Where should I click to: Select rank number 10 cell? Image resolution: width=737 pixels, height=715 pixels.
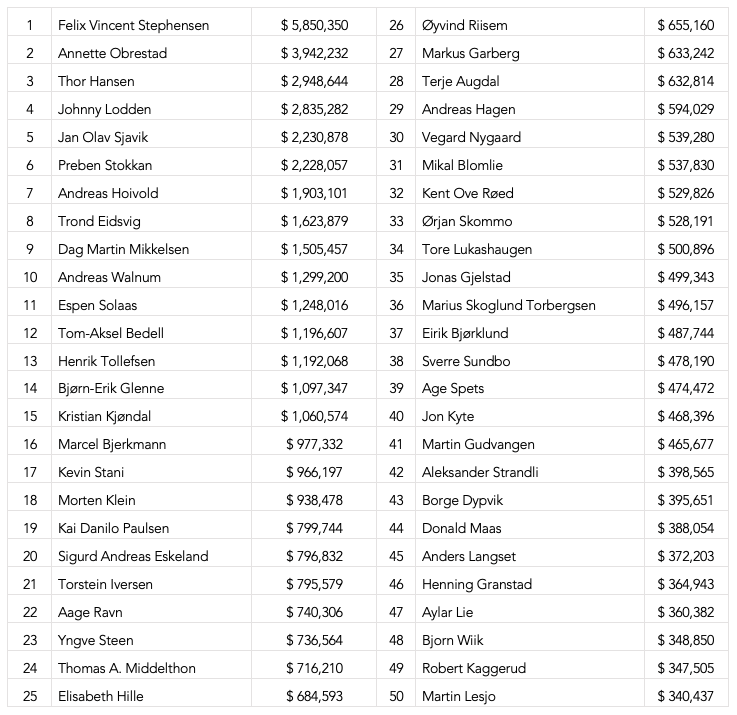point(30,277)
